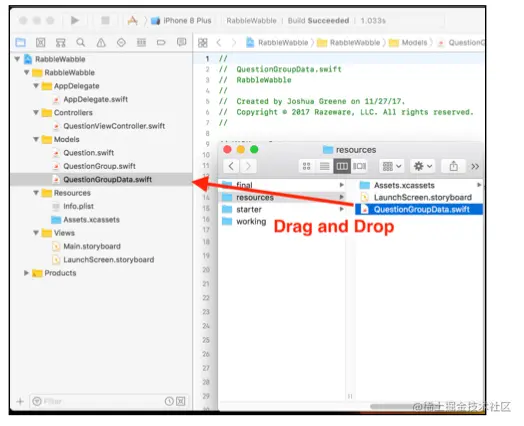Click the Finder back button
The image size is (524, 426).
(231, 166)
